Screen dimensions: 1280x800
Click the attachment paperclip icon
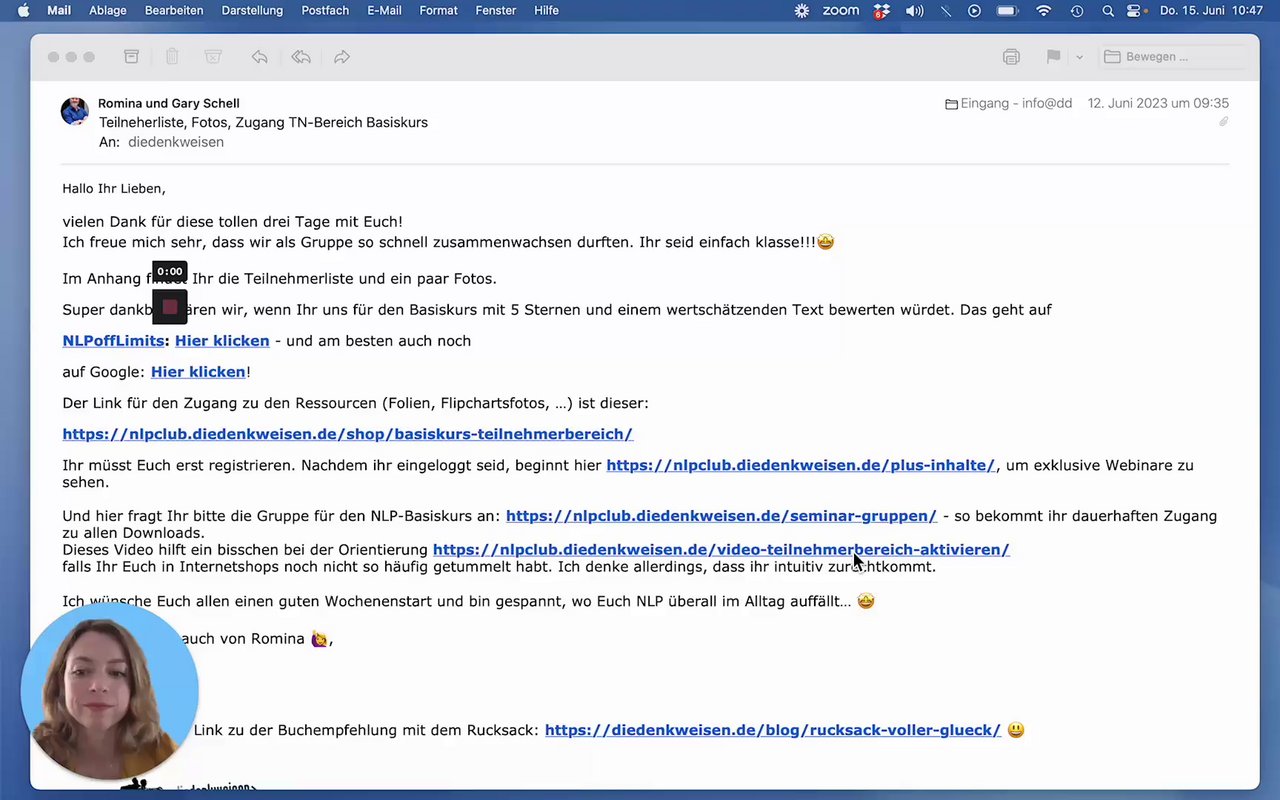1223,121
